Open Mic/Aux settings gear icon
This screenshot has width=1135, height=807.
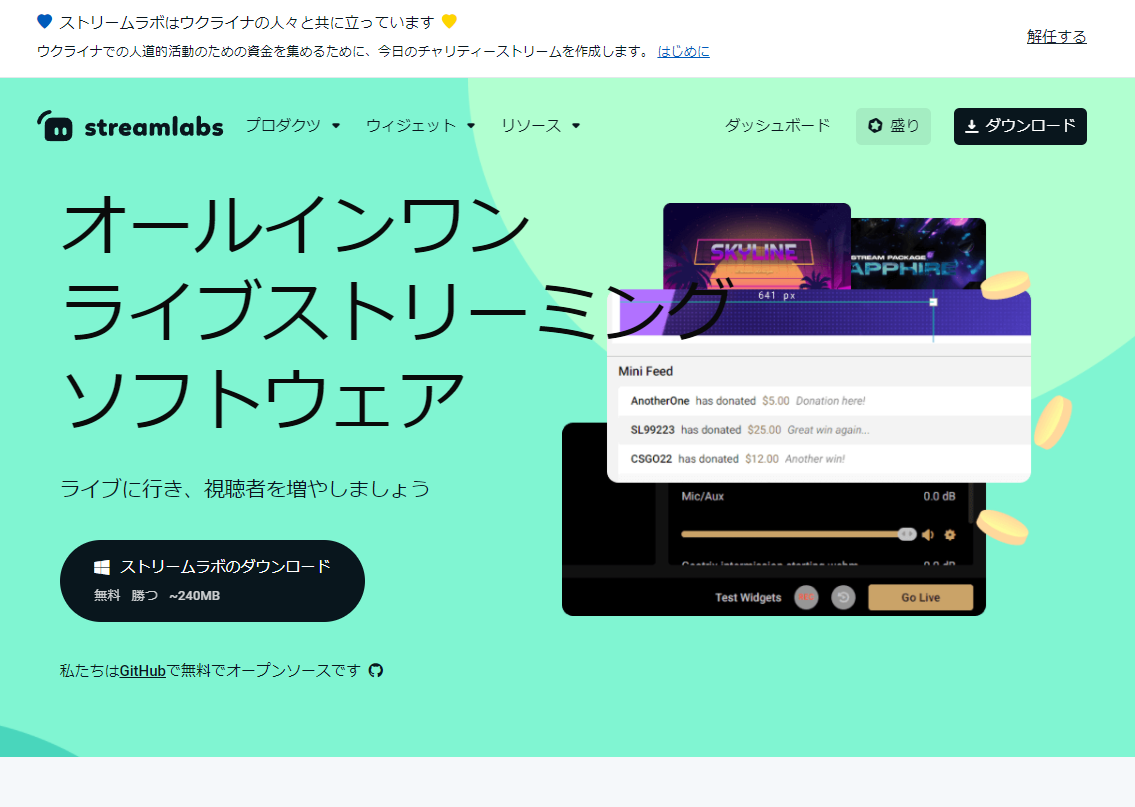[950, 535]
